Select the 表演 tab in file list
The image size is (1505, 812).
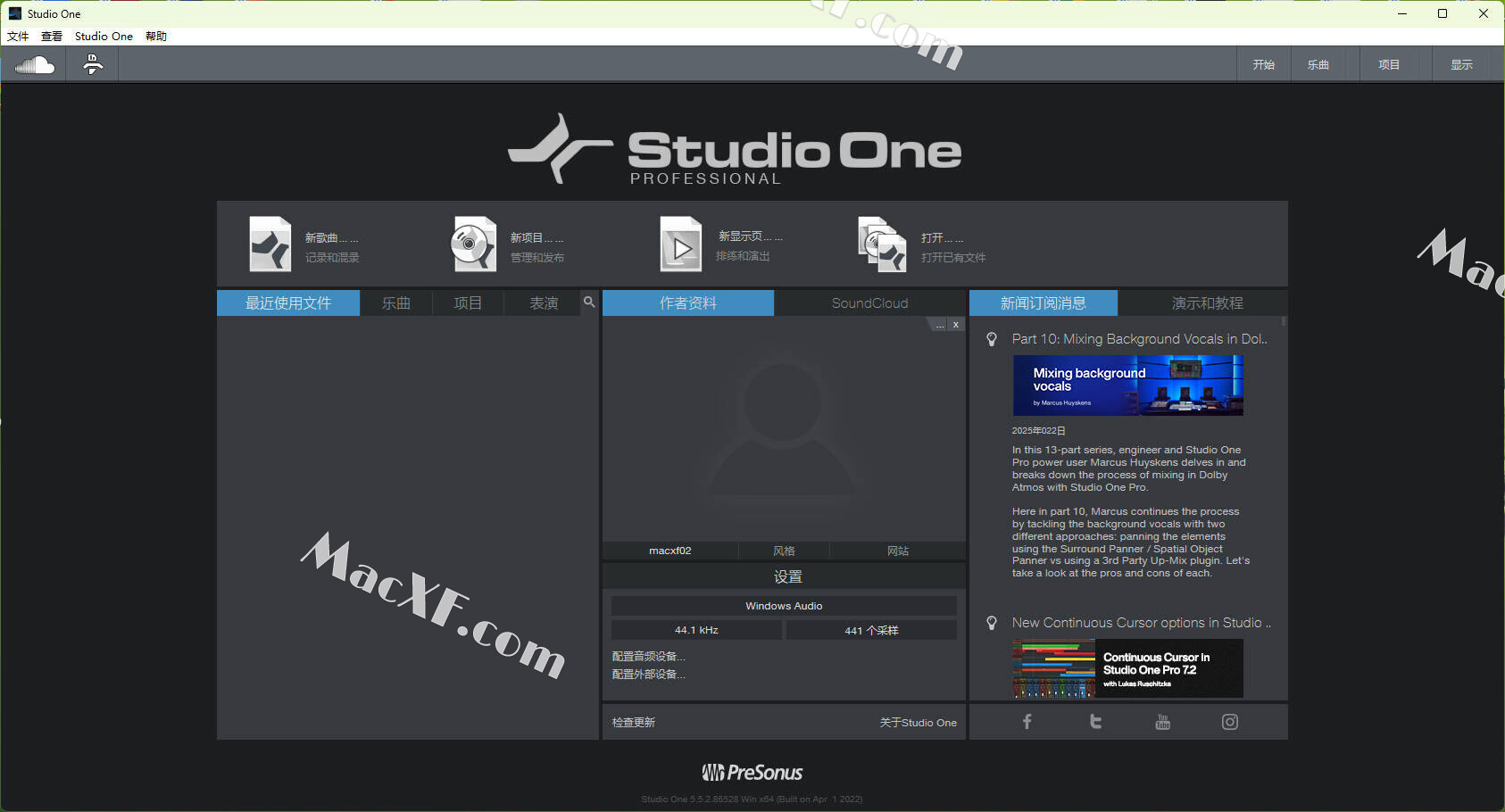[544, 302]
